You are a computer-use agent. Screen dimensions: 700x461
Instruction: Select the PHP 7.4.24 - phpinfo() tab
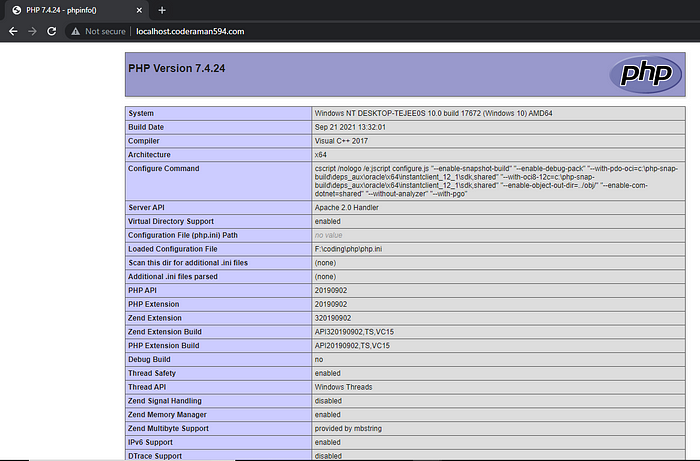click(x=77, y=10)
